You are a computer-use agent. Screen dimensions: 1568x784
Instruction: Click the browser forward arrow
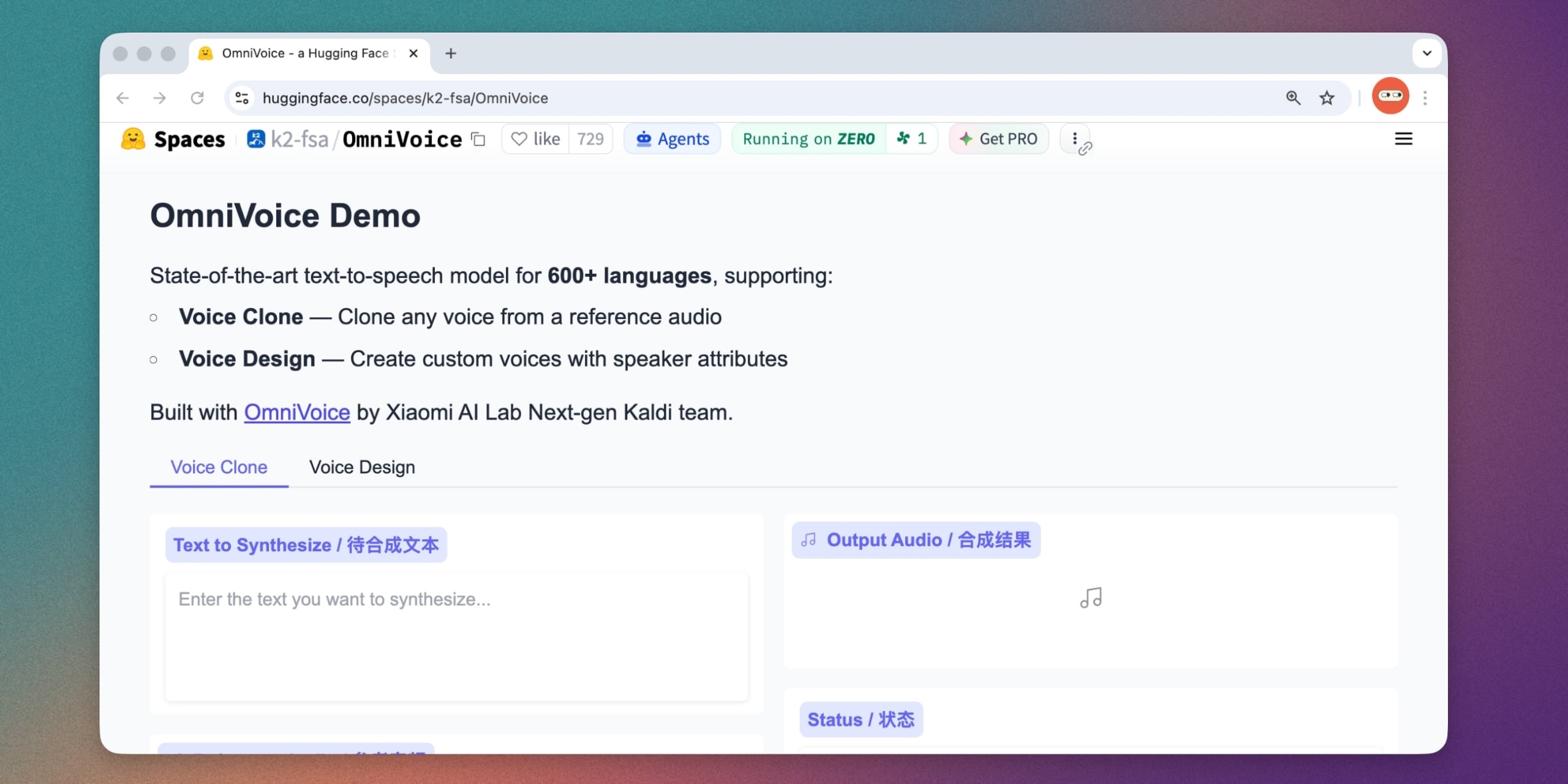pyautogui.click(x=160, y=98)
